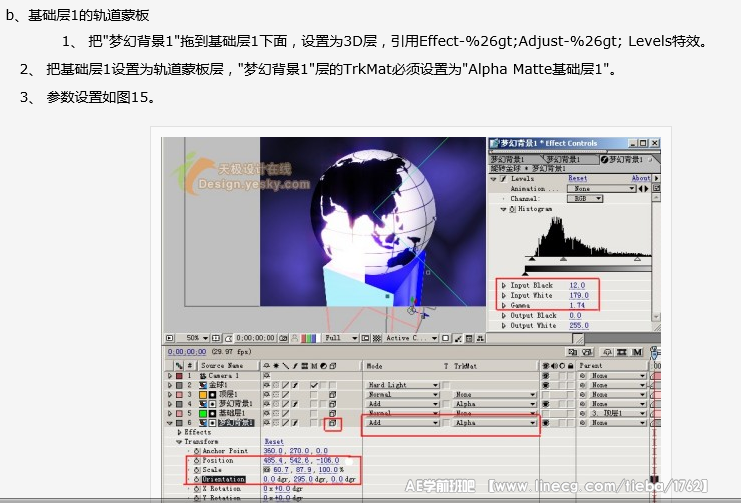Image resolution: width=741 pixels, height=503 pixels.
Task: Click the previous keyframe arrow next to Animation presets
Action: [x=641, y=189]
